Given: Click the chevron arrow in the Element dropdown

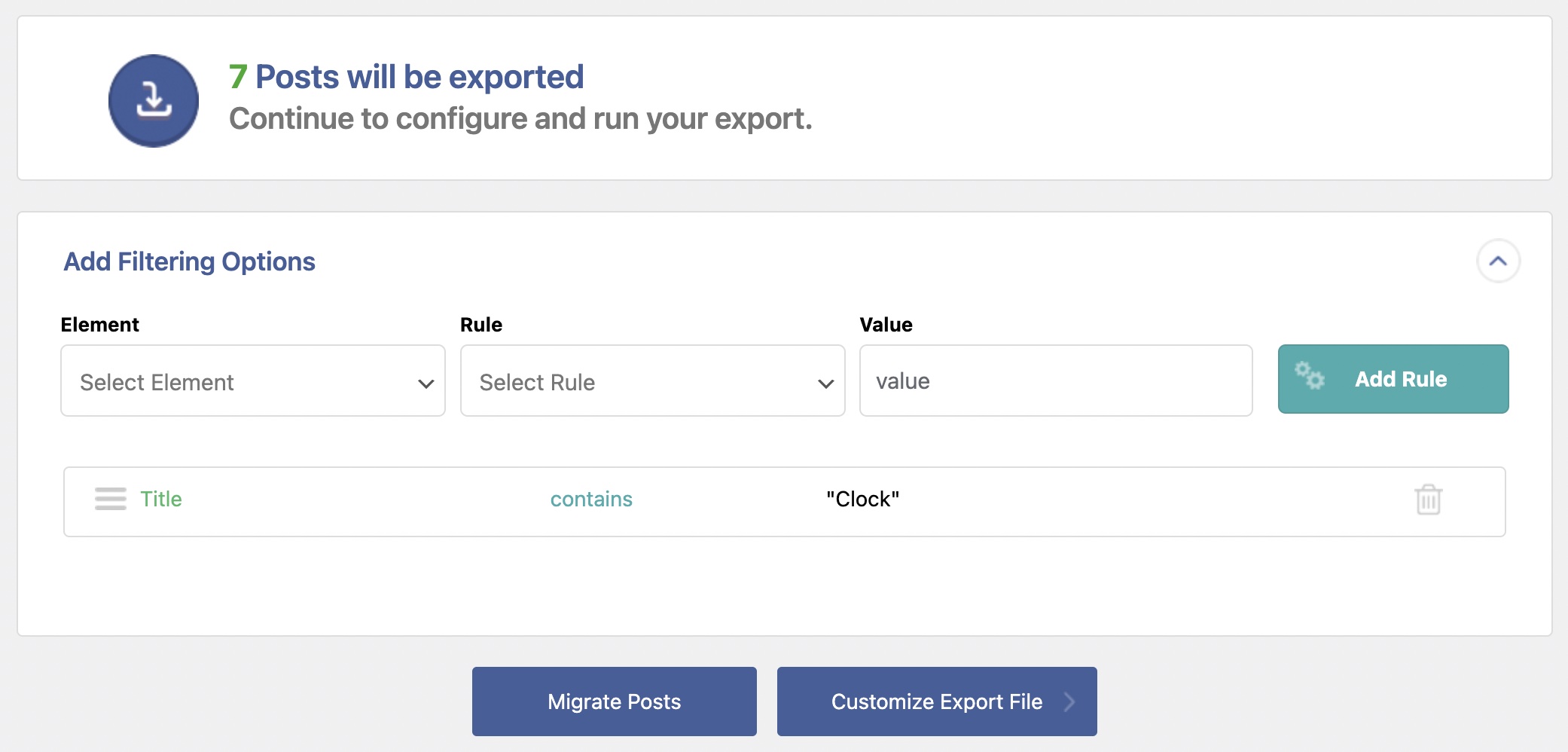Looking at the screenshot, I should point(426,384).
